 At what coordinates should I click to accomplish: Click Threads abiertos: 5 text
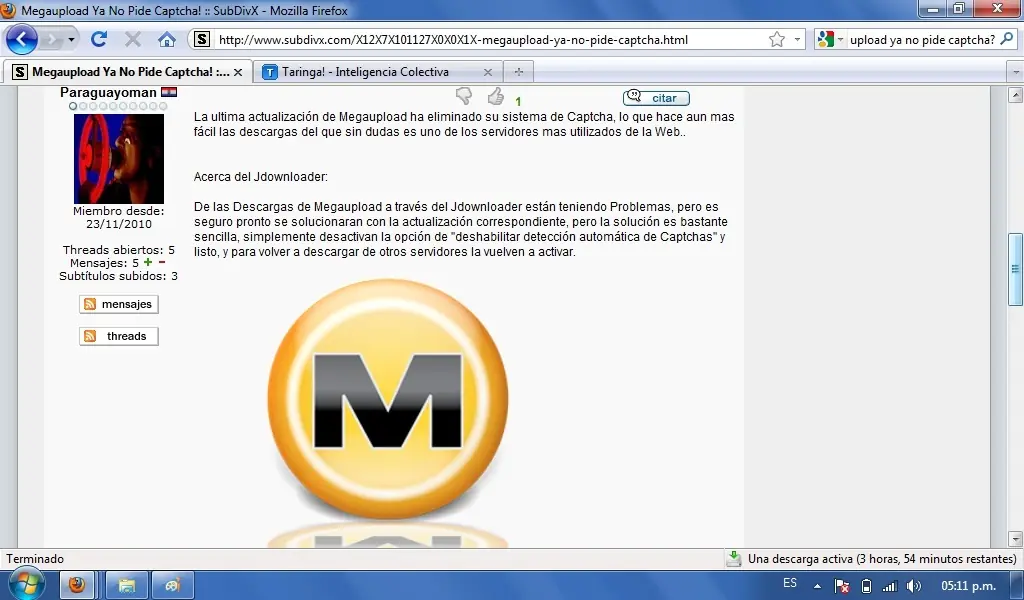pyautogui.click(x=119, y=250)
